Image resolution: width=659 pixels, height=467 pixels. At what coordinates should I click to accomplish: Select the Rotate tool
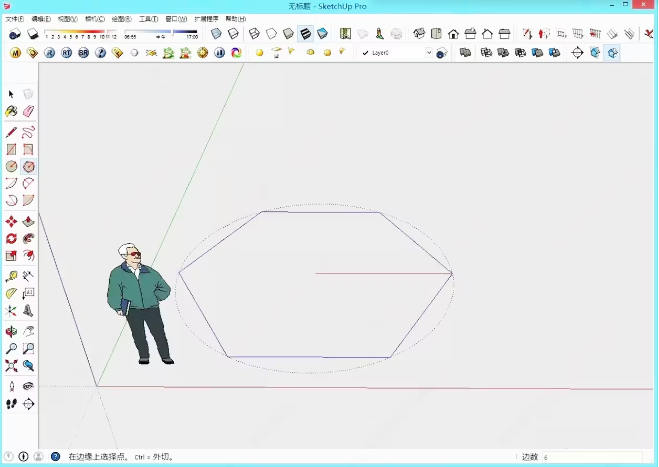[11, 238]
